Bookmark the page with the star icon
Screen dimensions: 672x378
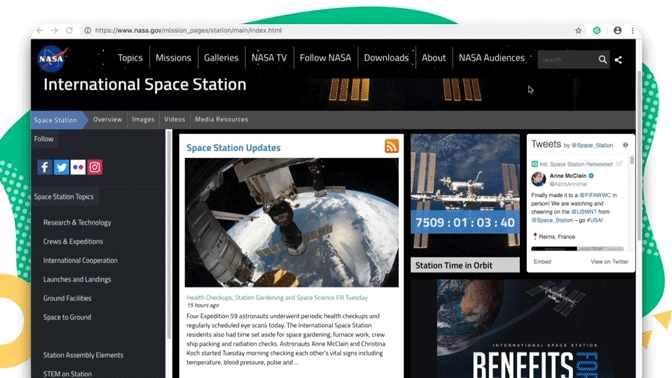[x=578, y=30]
